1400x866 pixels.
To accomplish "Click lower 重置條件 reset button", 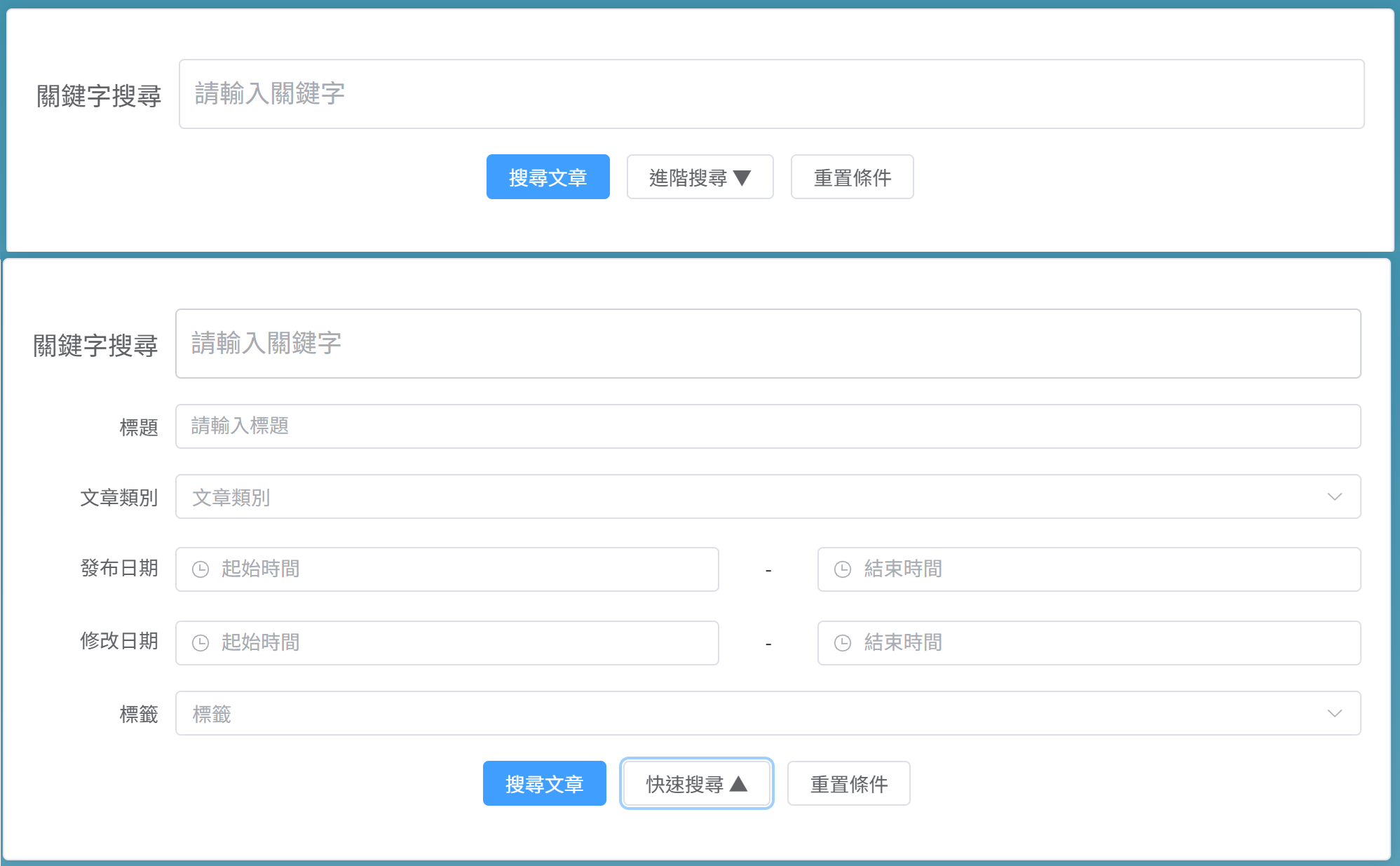I will click(x=848, y=784).
